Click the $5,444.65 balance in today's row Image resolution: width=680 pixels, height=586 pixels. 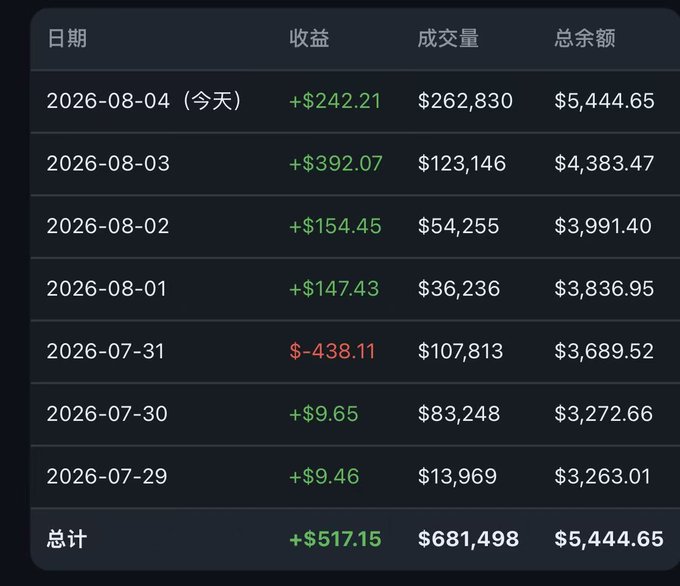click(x=605, y=101)
